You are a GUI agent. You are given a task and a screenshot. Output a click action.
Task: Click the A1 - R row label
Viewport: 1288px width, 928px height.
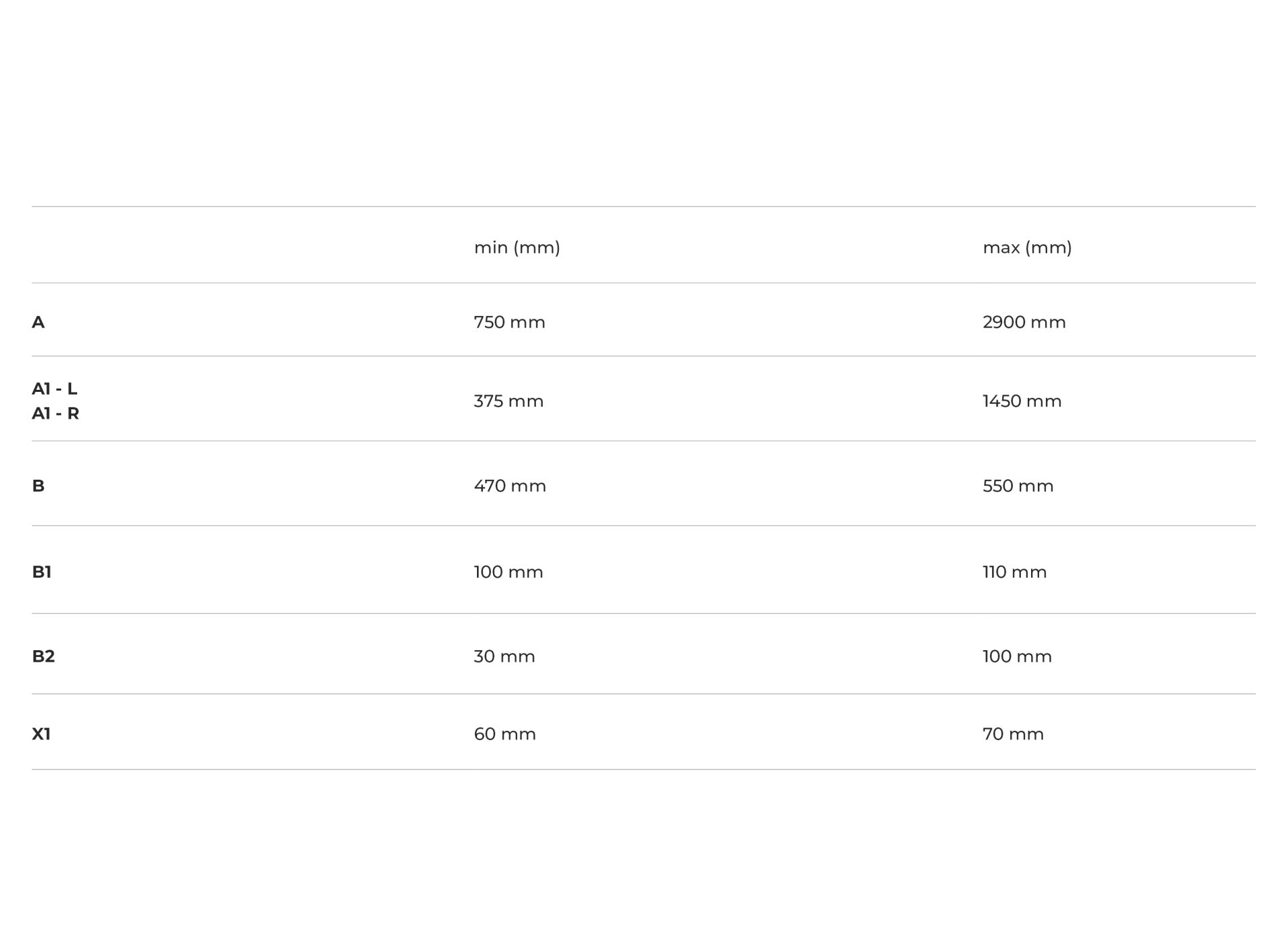click(55, 413)
